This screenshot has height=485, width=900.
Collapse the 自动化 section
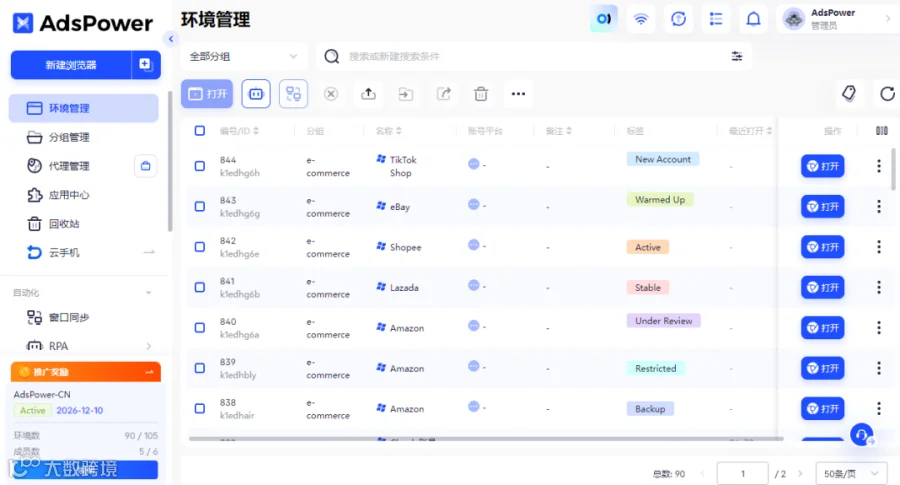click(148, 293)
